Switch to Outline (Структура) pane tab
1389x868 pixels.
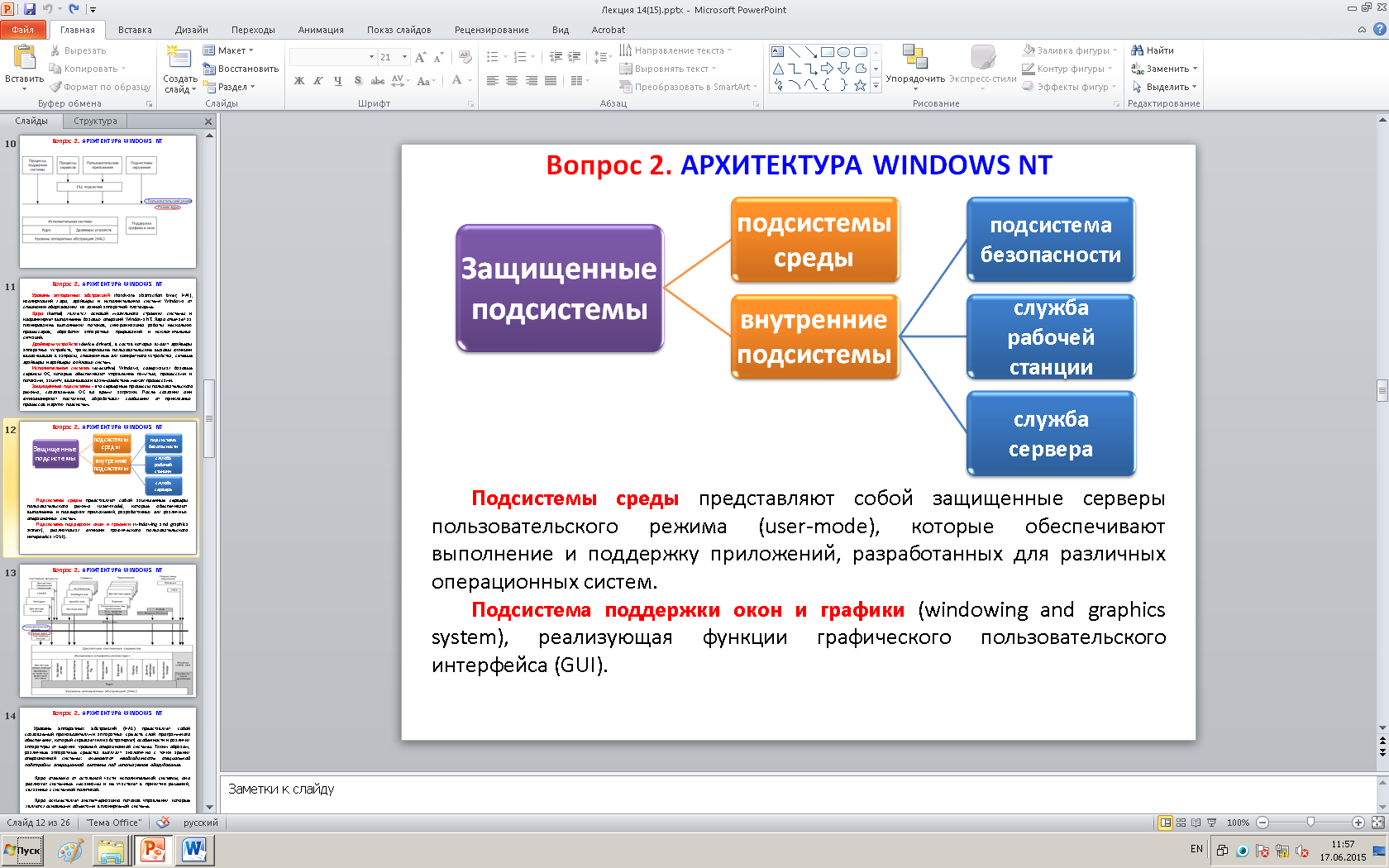[x=95, y=121]
